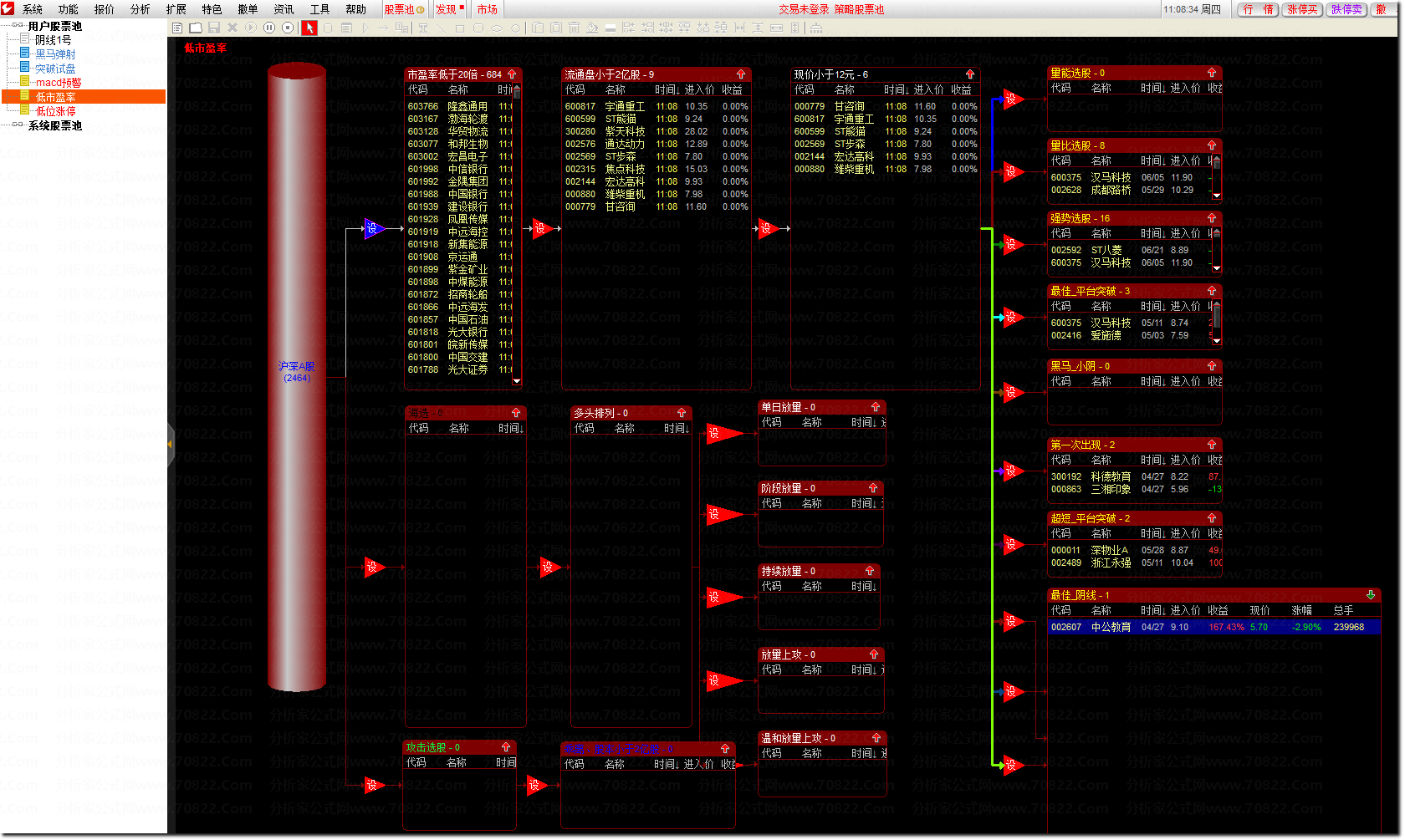Click the 市盈率低于20倍 list scrollbar

tap(517, 234)
